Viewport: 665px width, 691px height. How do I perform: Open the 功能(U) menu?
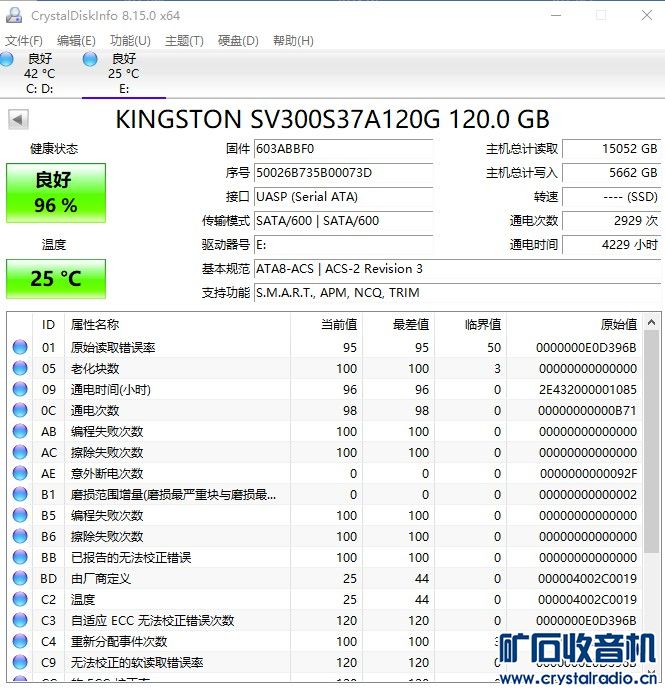[x=130, y=41]
